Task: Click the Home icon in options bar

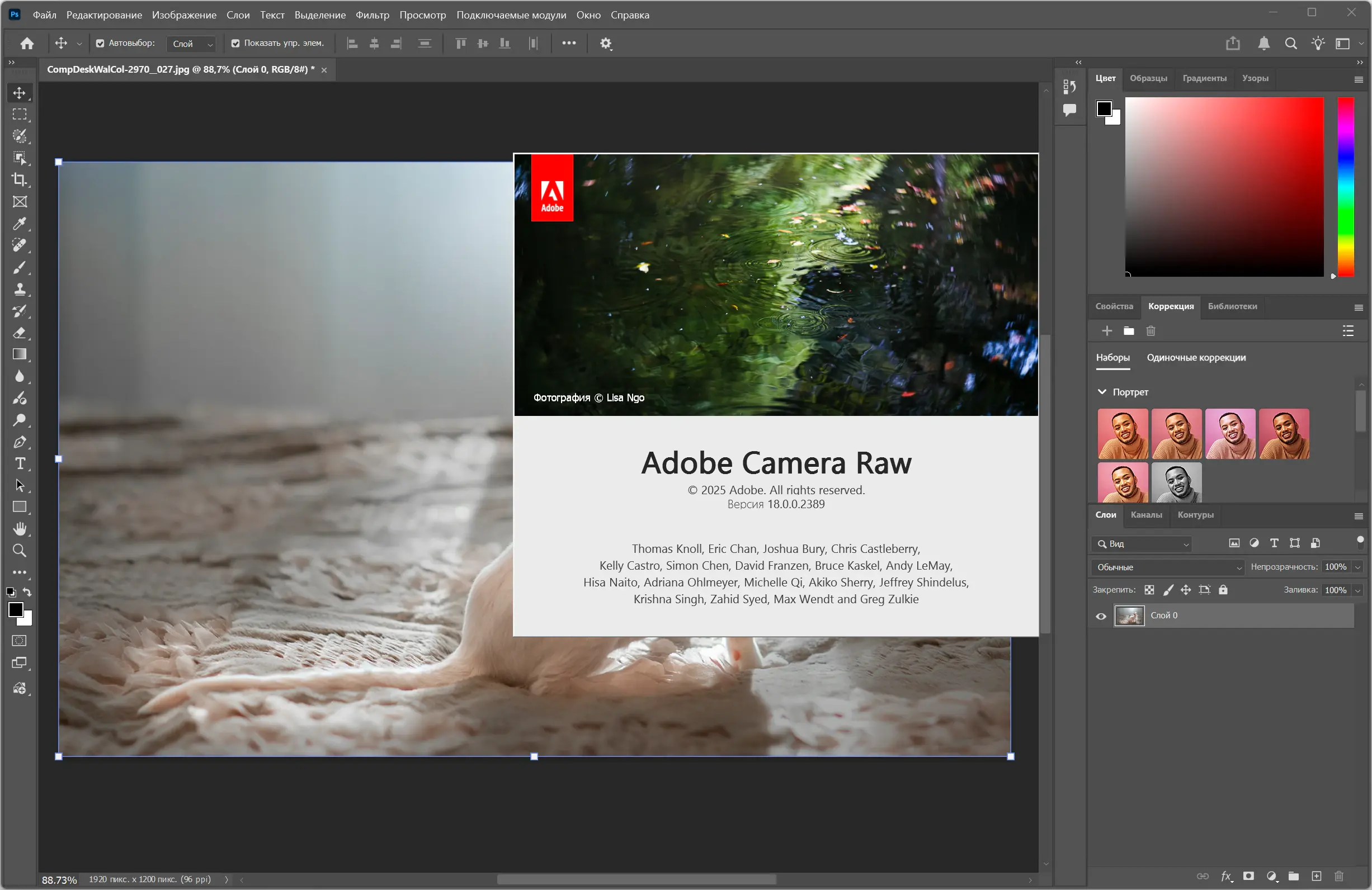Action: (x=27, y=43)
